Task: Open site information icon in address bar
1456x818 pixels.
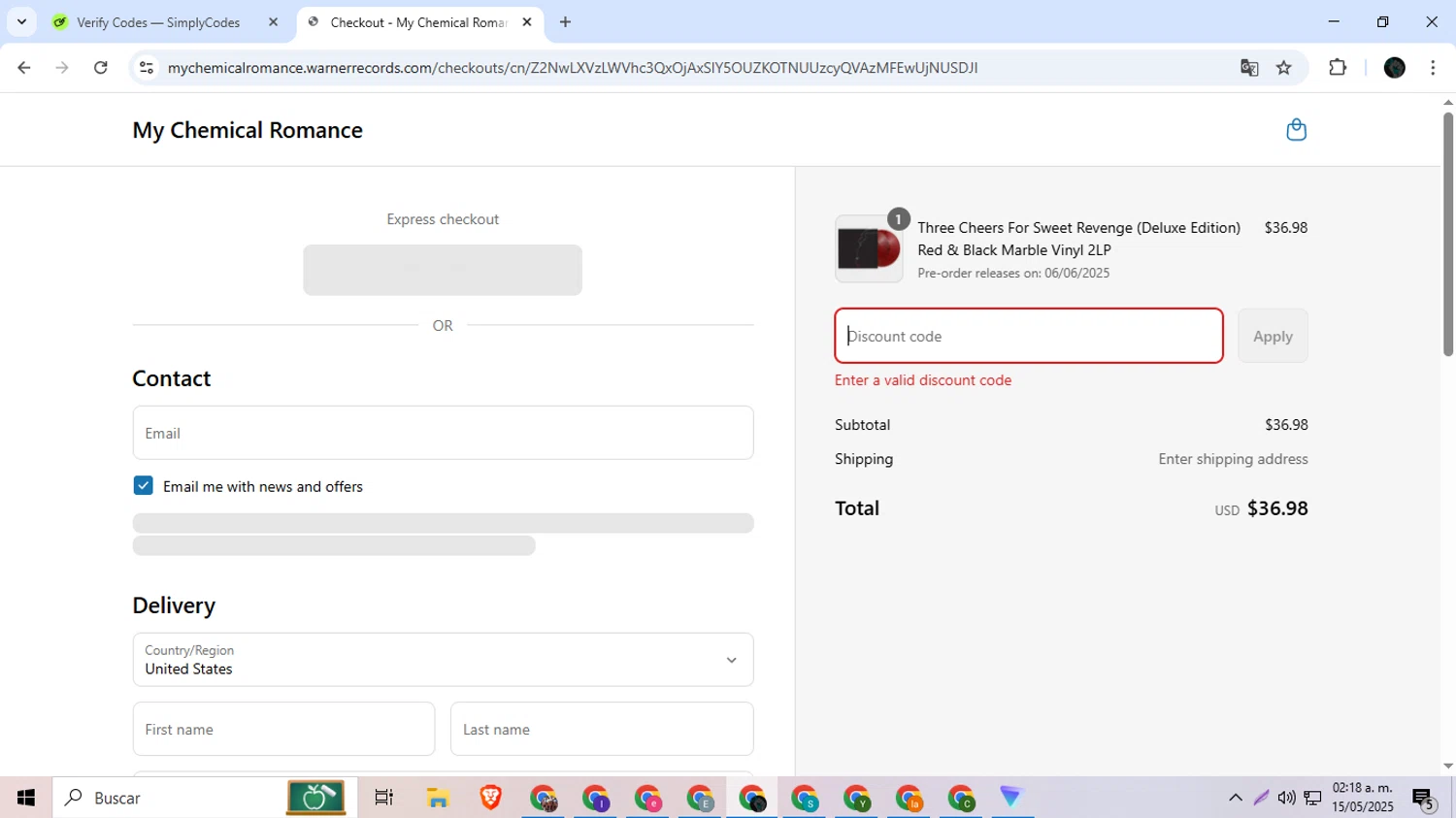Action: 147,68
